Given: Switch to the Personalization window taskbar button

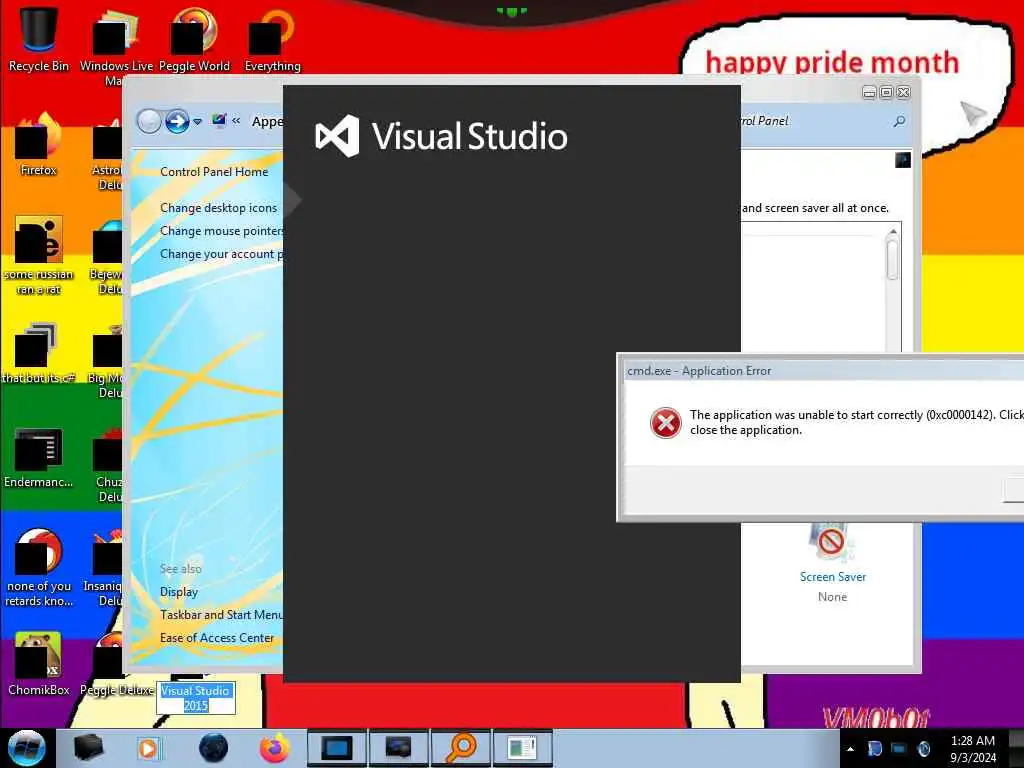Looking at the screenshot, I should coord(337,748).
